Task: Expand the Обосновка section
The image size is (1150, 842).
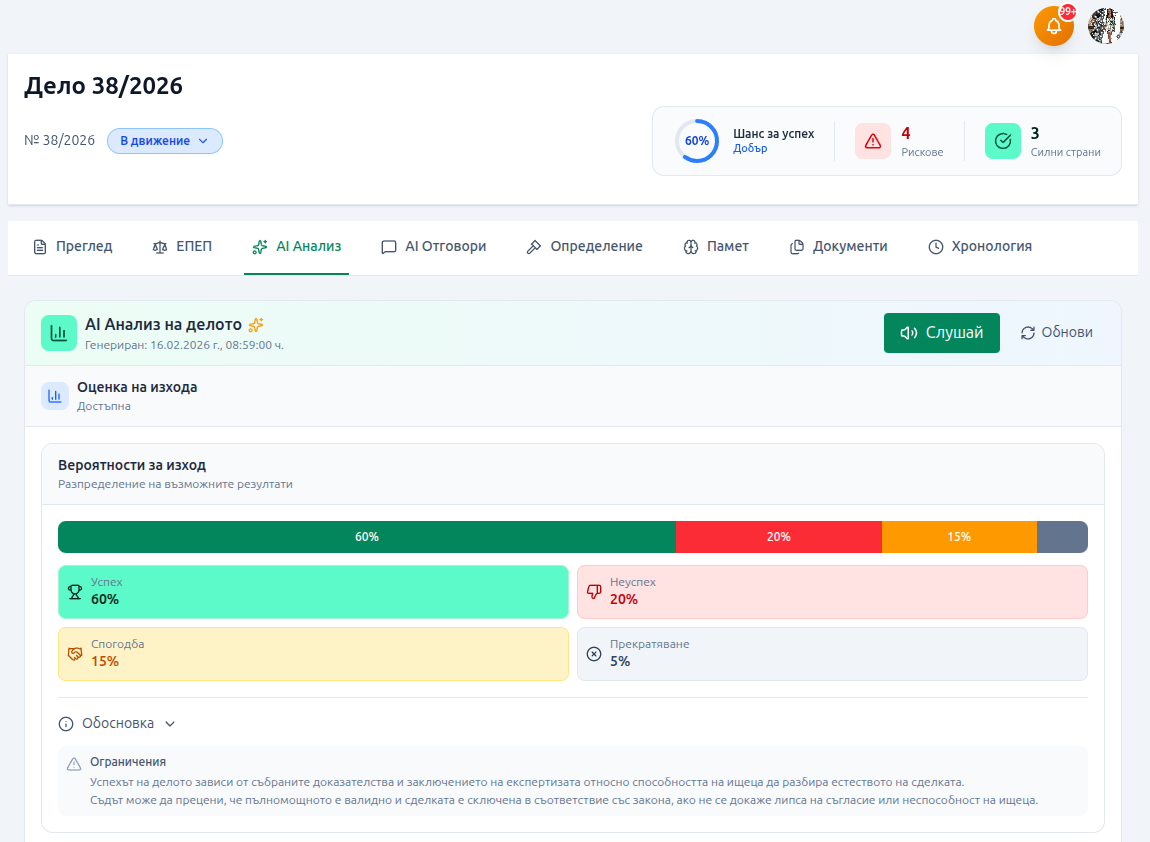Action: [x=117, y=724]
